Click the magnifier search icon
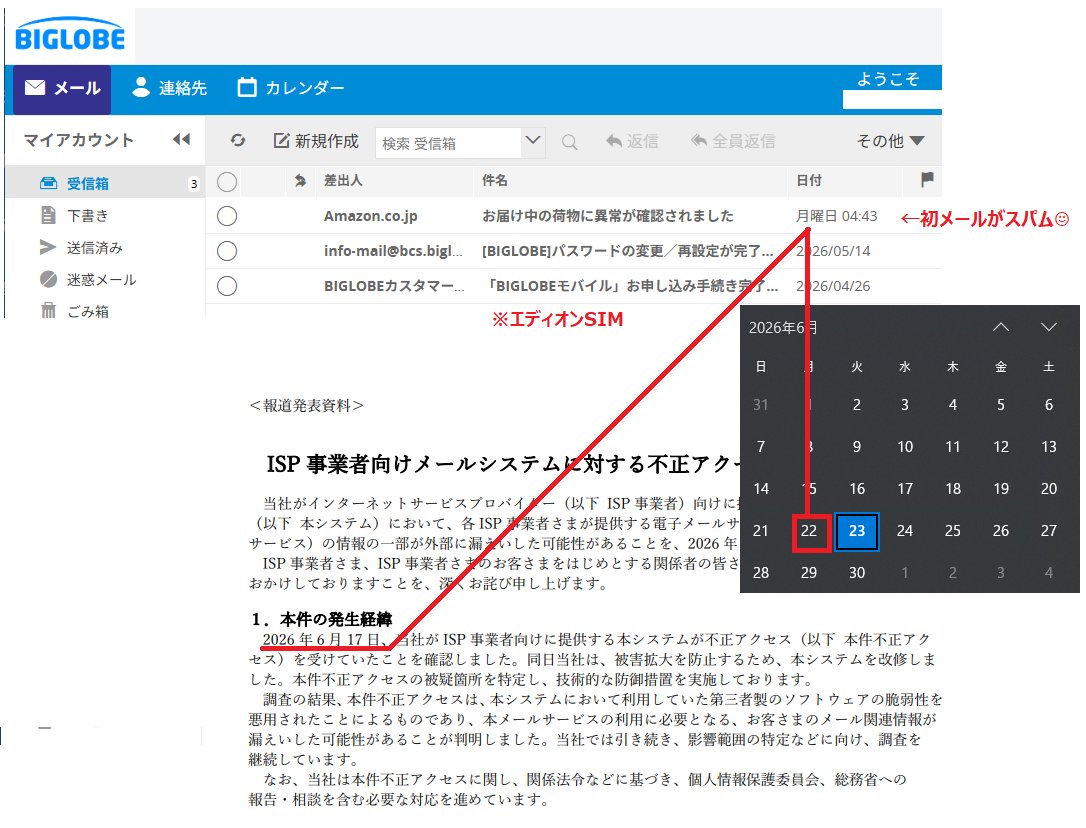The width and height of the screenshot is (1086, 828). pos(569,142)
